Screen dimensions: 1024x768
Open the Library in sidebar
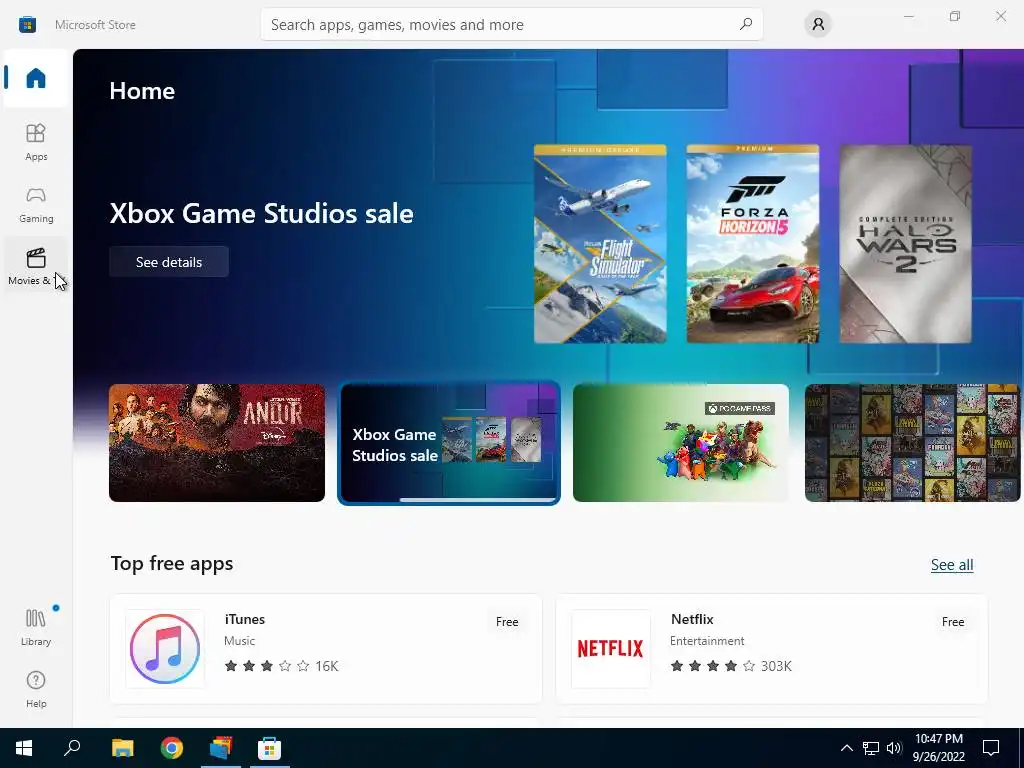[x=36, y=627]
